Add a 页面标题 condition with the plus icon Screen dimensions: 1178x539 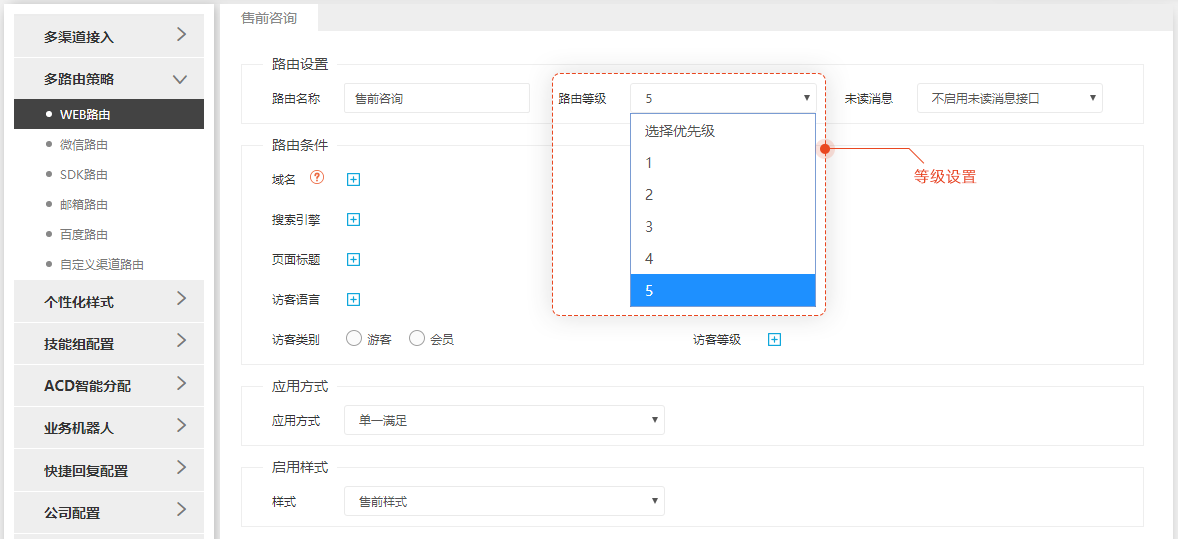(354, 259)
